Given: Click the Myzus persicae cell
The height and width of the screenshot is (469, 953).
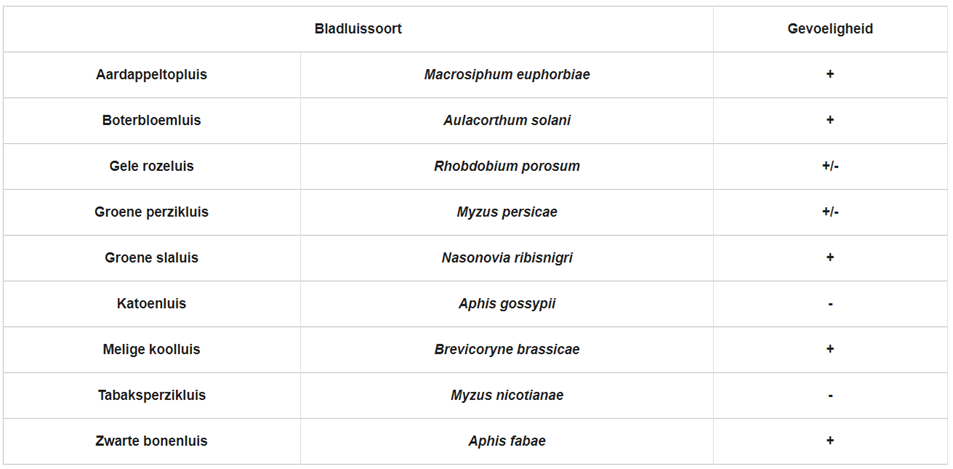Looking at the screenshot, I should (x=507, y=212).
